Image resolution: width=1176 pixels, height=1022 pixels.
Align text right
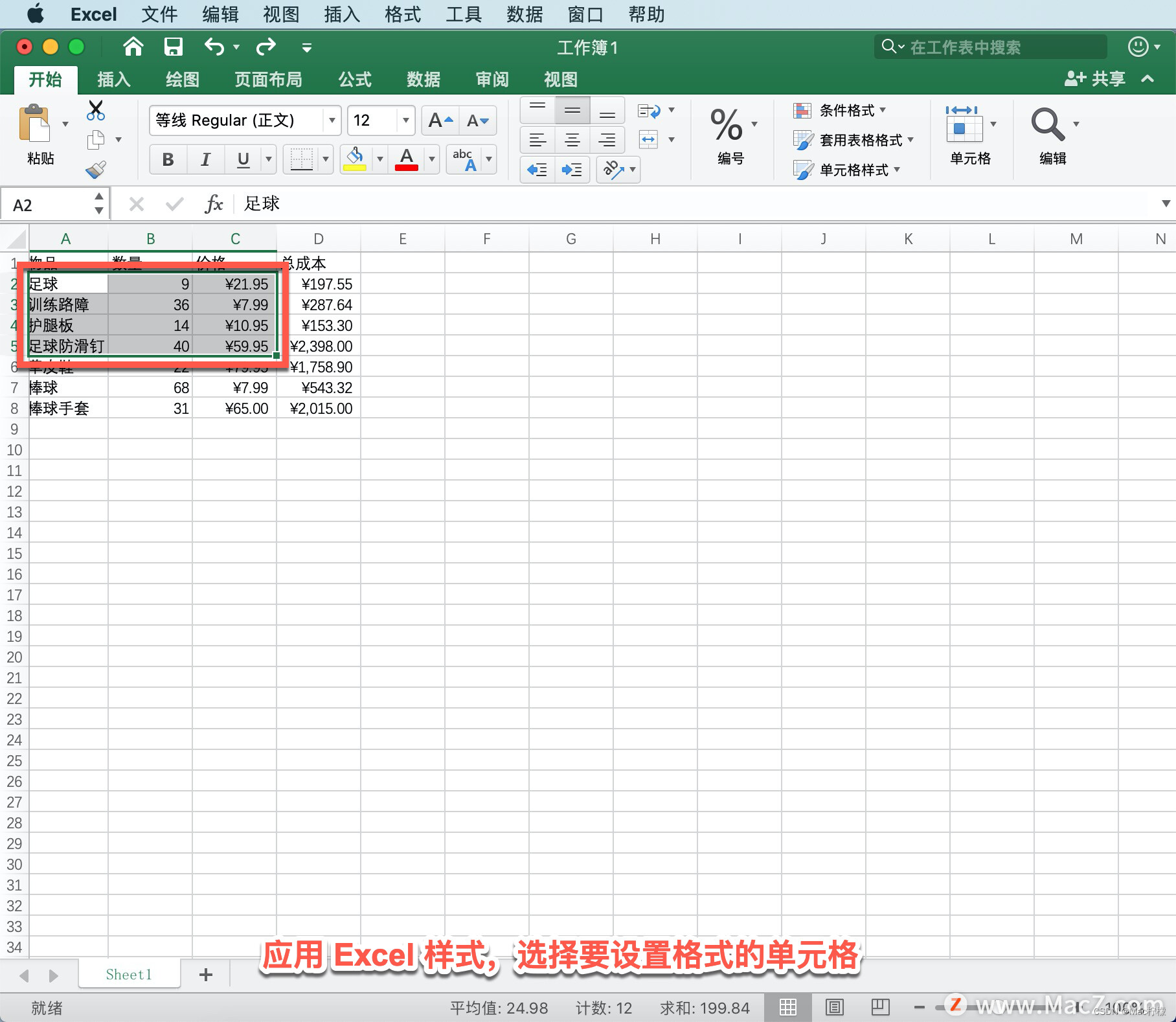click(607, 139)
